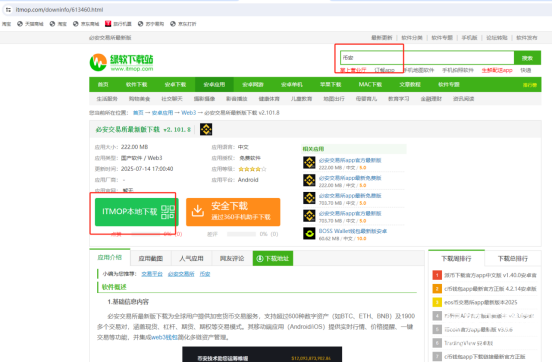Click rank 3 badge in weekly download list
The height and width of the screenshot is (362, 553).
[437, 302]
